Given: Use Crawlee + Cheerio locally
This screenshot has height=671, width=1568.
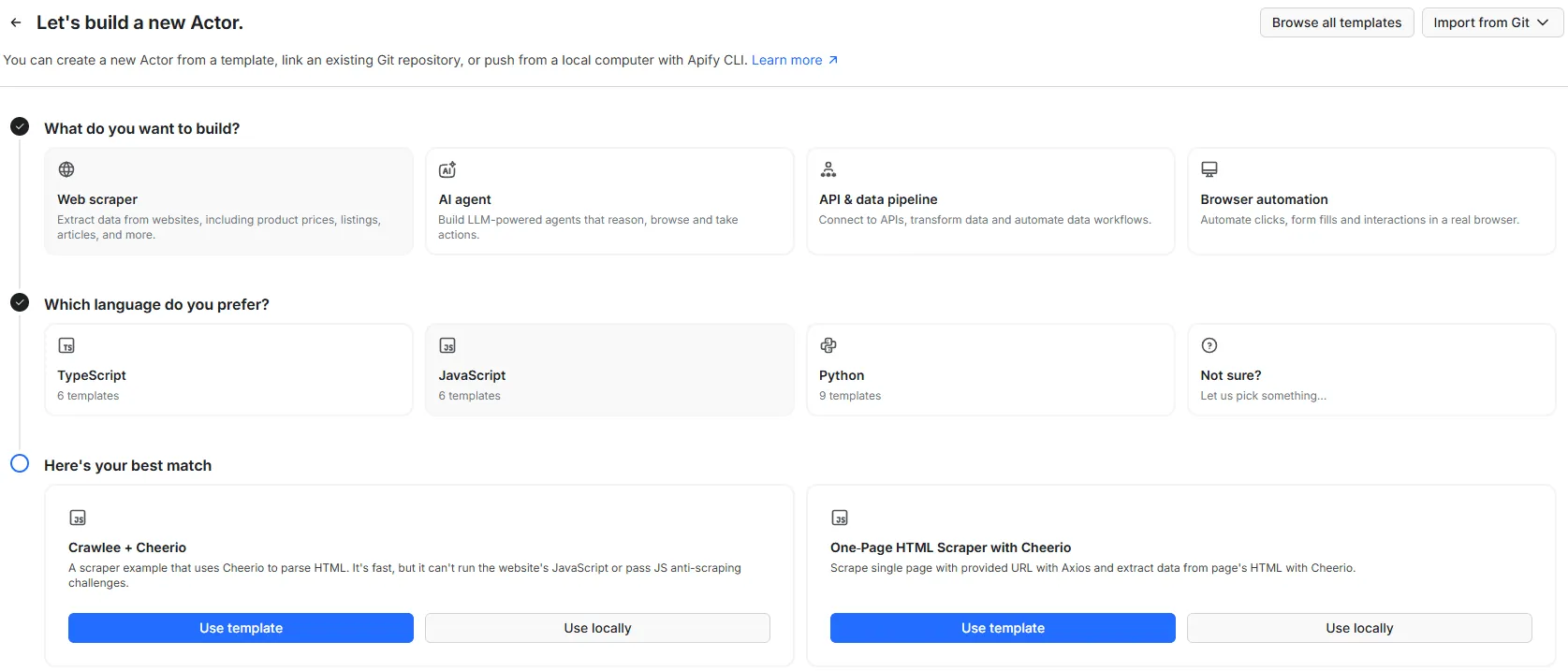Looking at the screenshot, I should (x=597, y=628).
